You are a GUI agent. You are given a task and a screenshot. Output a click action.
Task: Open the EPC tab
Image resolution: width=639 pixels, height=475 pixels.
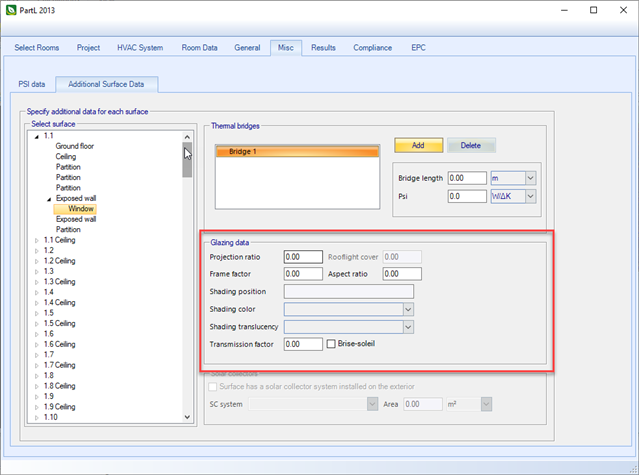click(418, 48)
